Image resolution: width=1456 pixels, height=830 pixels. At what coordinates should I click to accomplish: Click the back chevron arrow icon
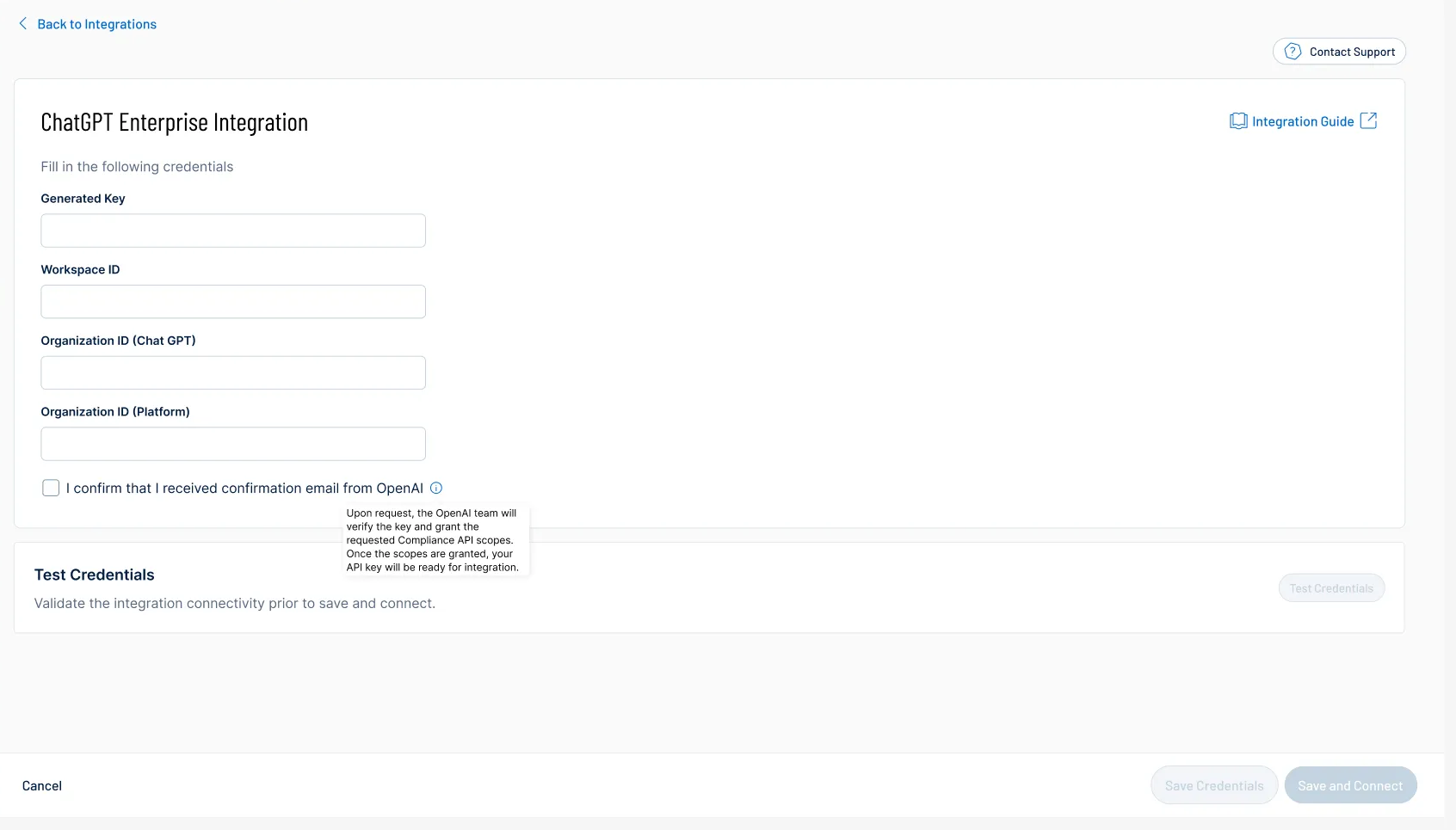[x=22, y=24]
